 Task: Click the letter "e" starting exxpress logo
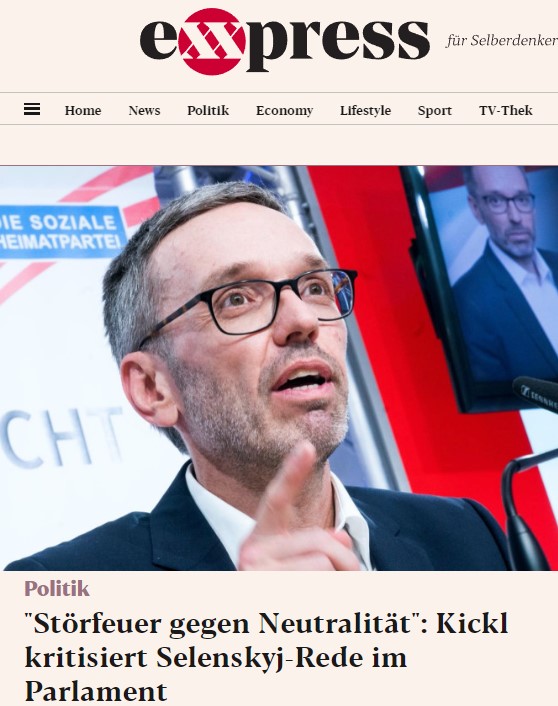click(159, 41)
